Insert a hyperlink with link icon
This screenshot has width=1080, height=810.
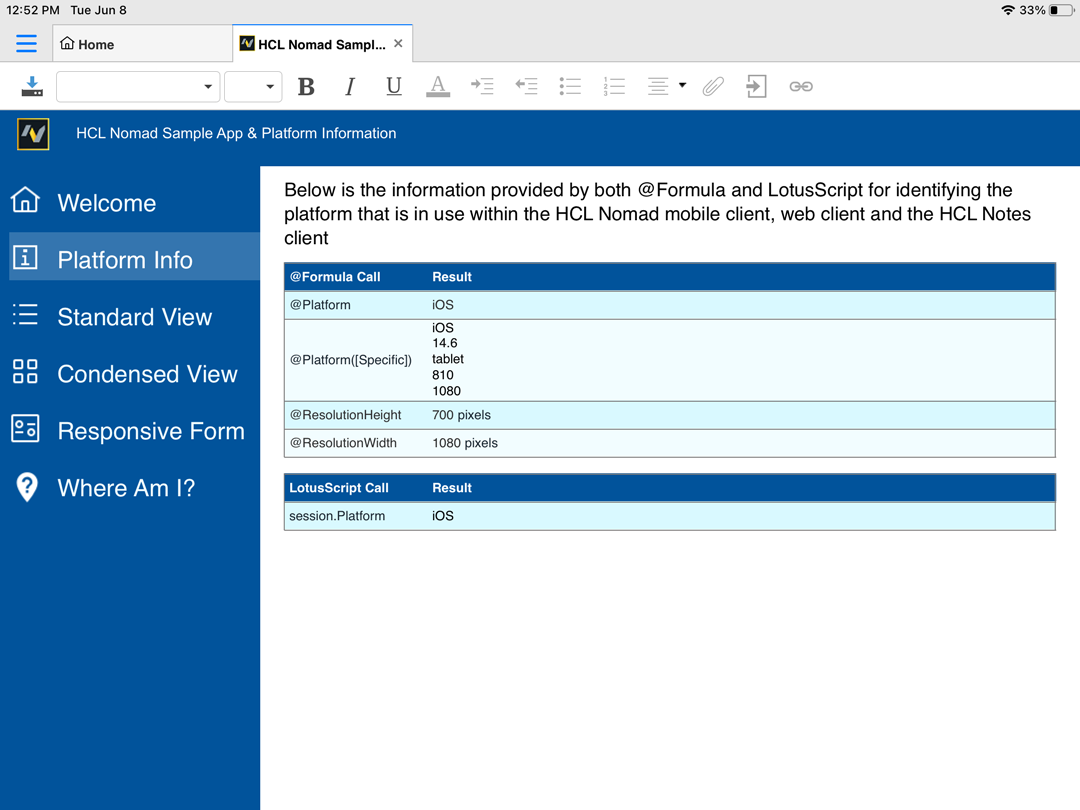tap(800, 86)
